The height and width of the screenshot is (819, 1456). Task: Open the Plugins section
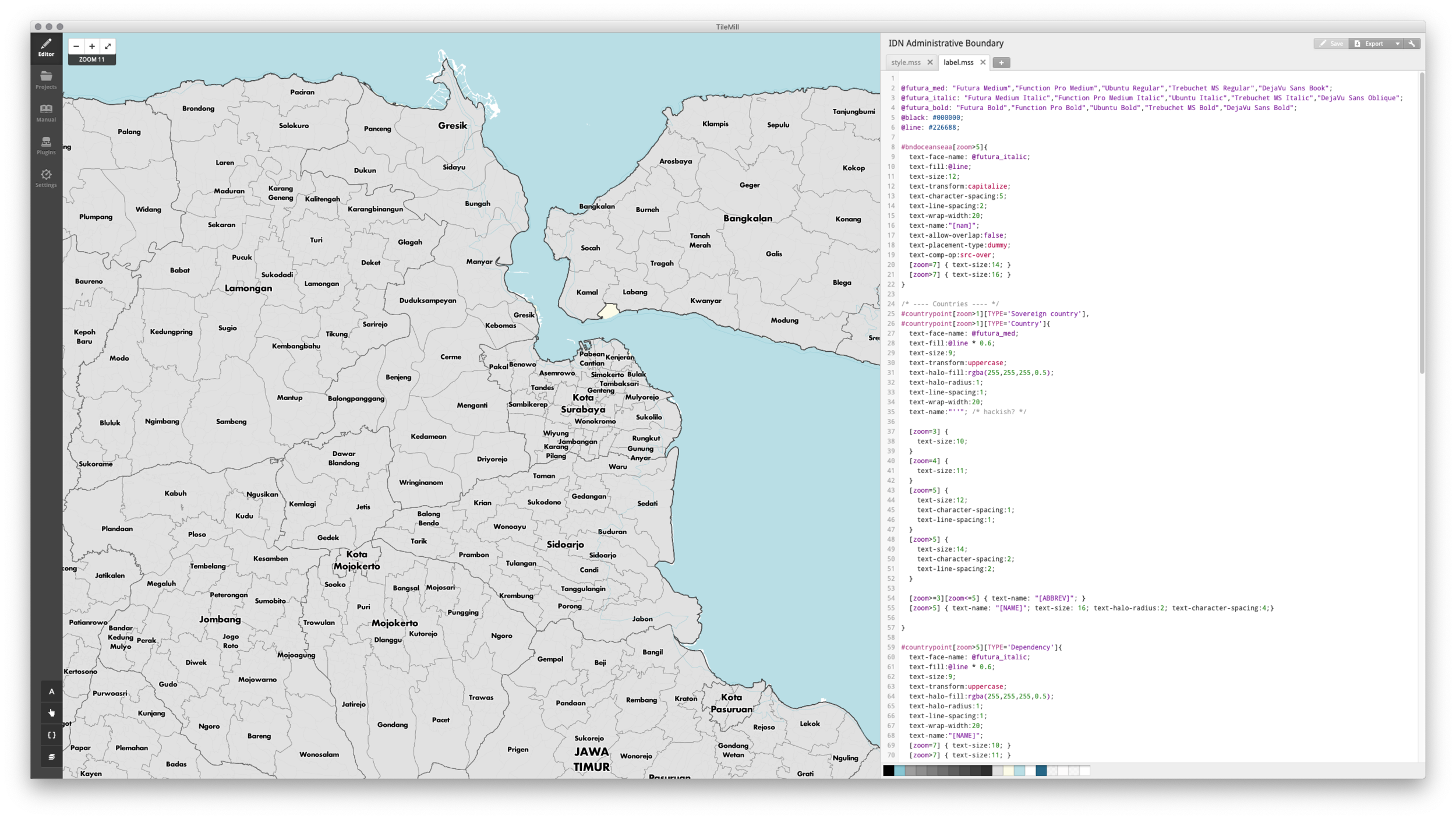(46, 145)
